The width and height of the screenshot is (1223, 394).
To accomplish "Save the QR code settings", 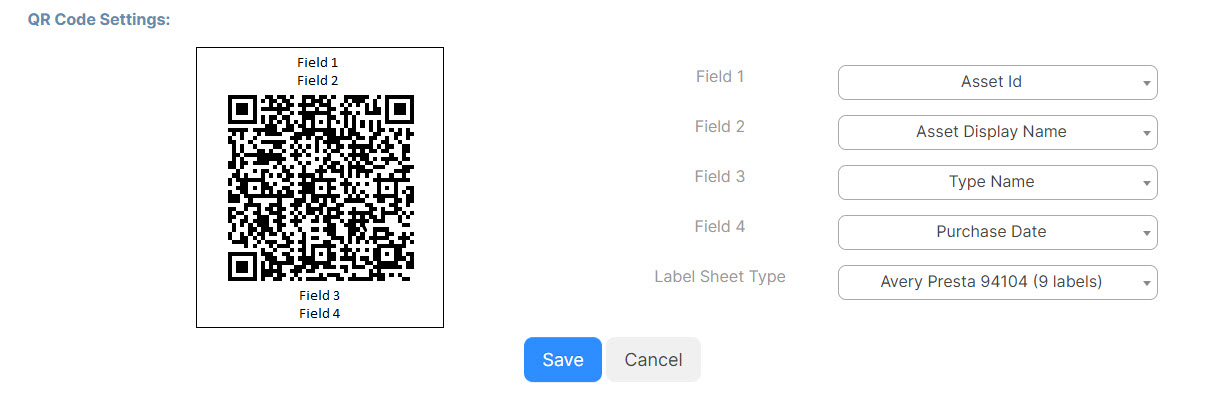I will tap(562, 360).
